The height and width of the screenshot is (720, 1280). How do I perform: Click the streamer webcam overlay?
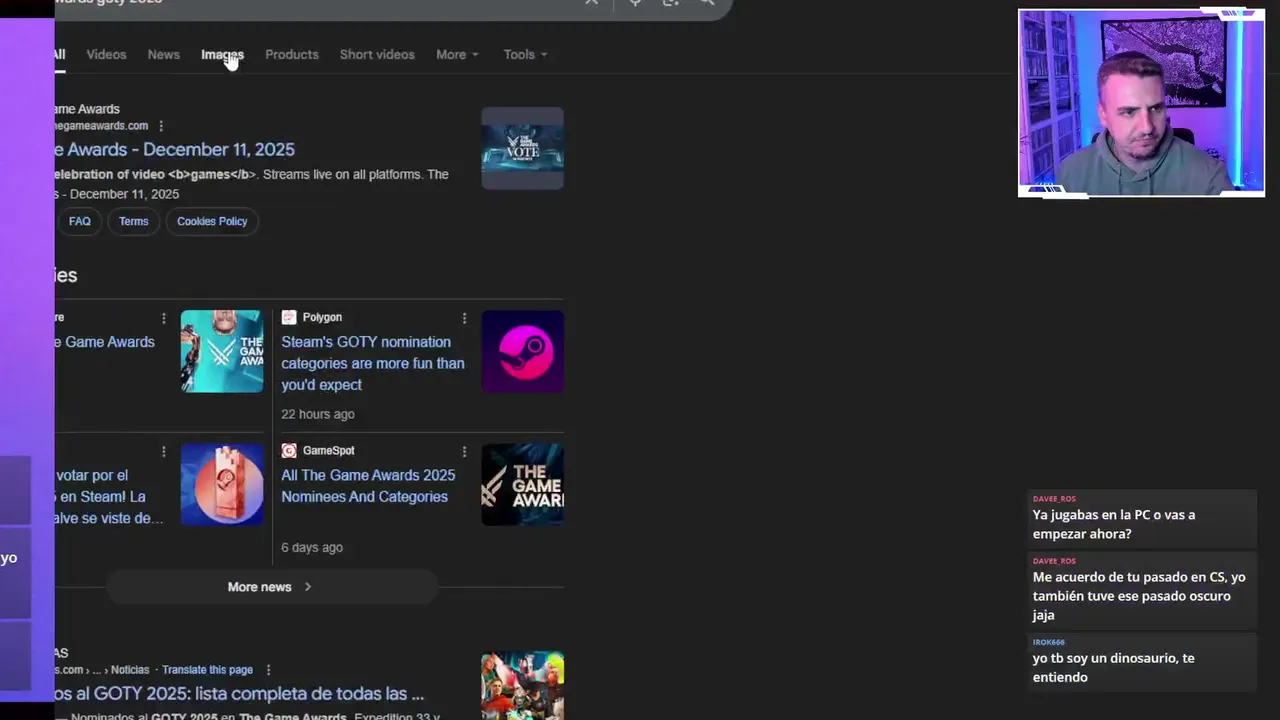point(1141,103)
